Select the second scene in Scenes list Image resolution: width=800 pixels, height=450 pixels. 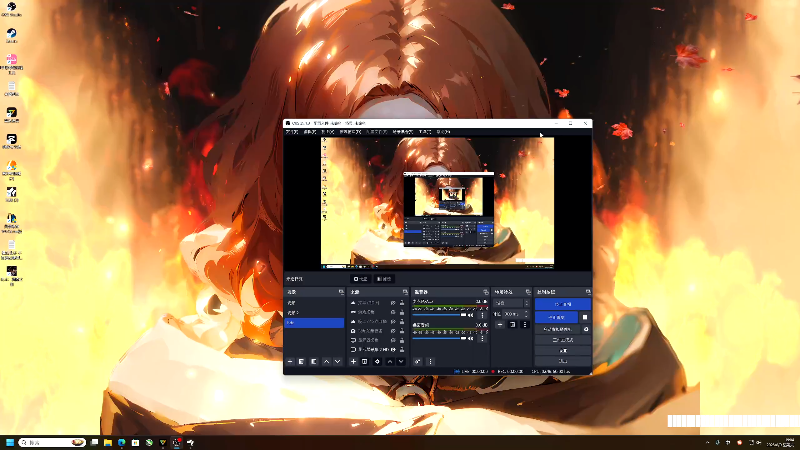pyautogui.click(x=314, y=313)
